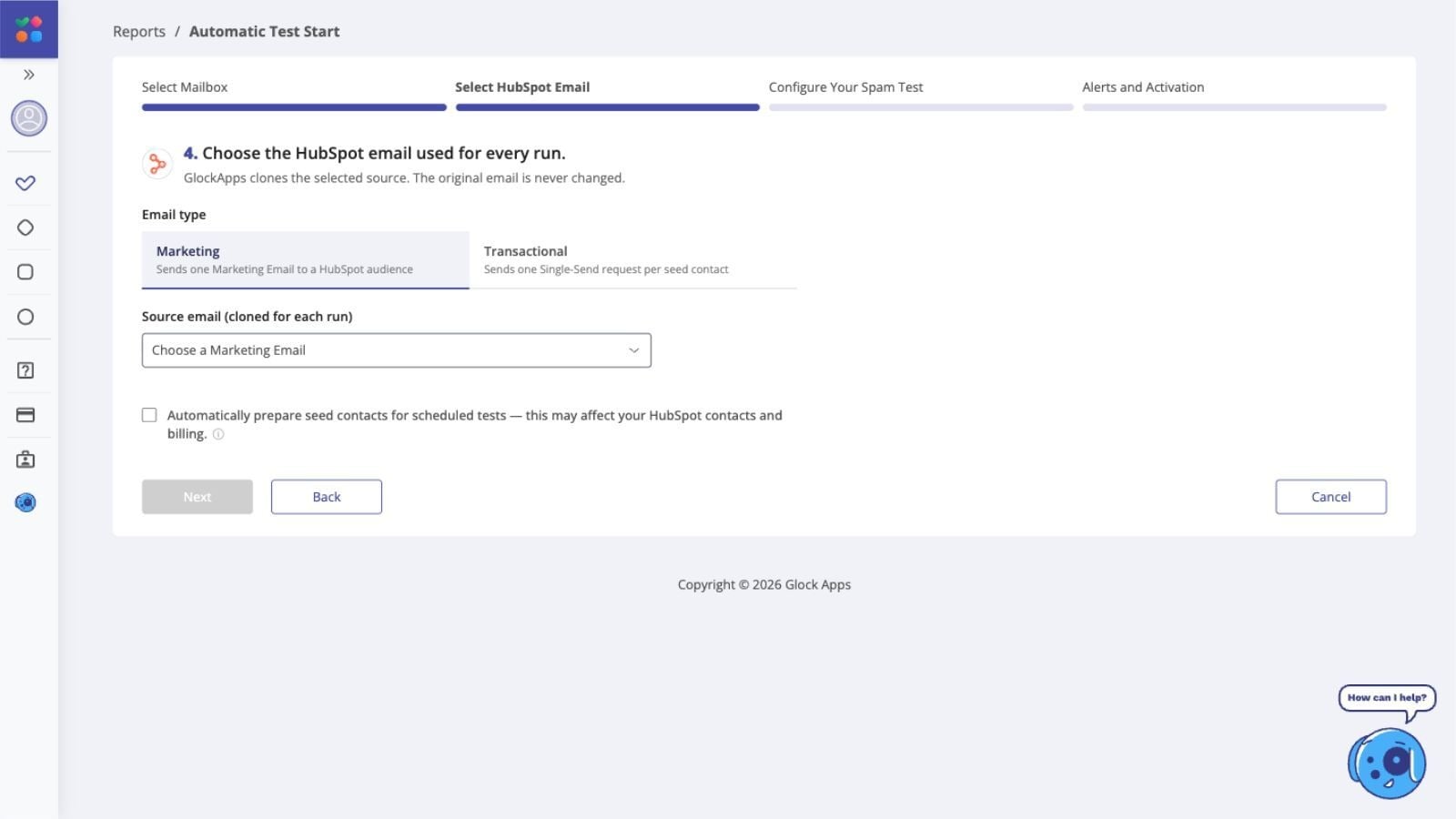Click the disabled Next button

coord(197,497)
